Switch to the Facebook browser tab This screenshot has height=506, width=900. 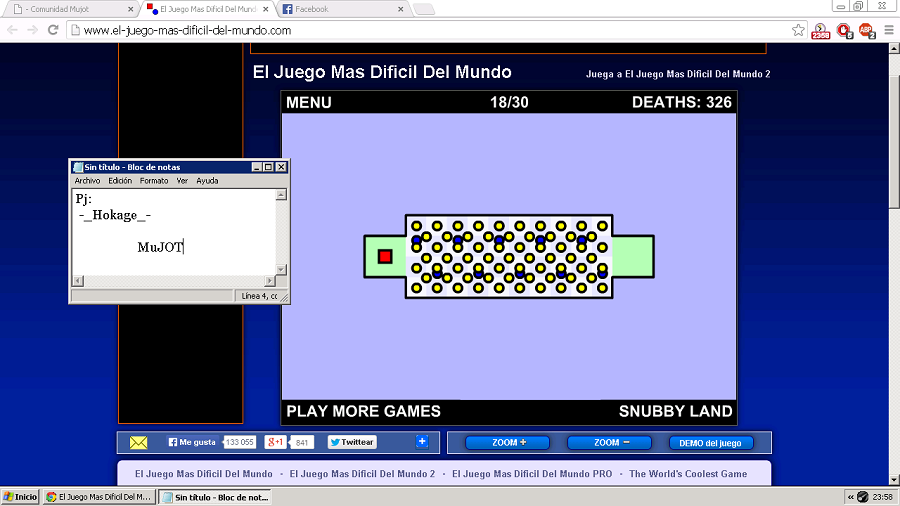340,9
